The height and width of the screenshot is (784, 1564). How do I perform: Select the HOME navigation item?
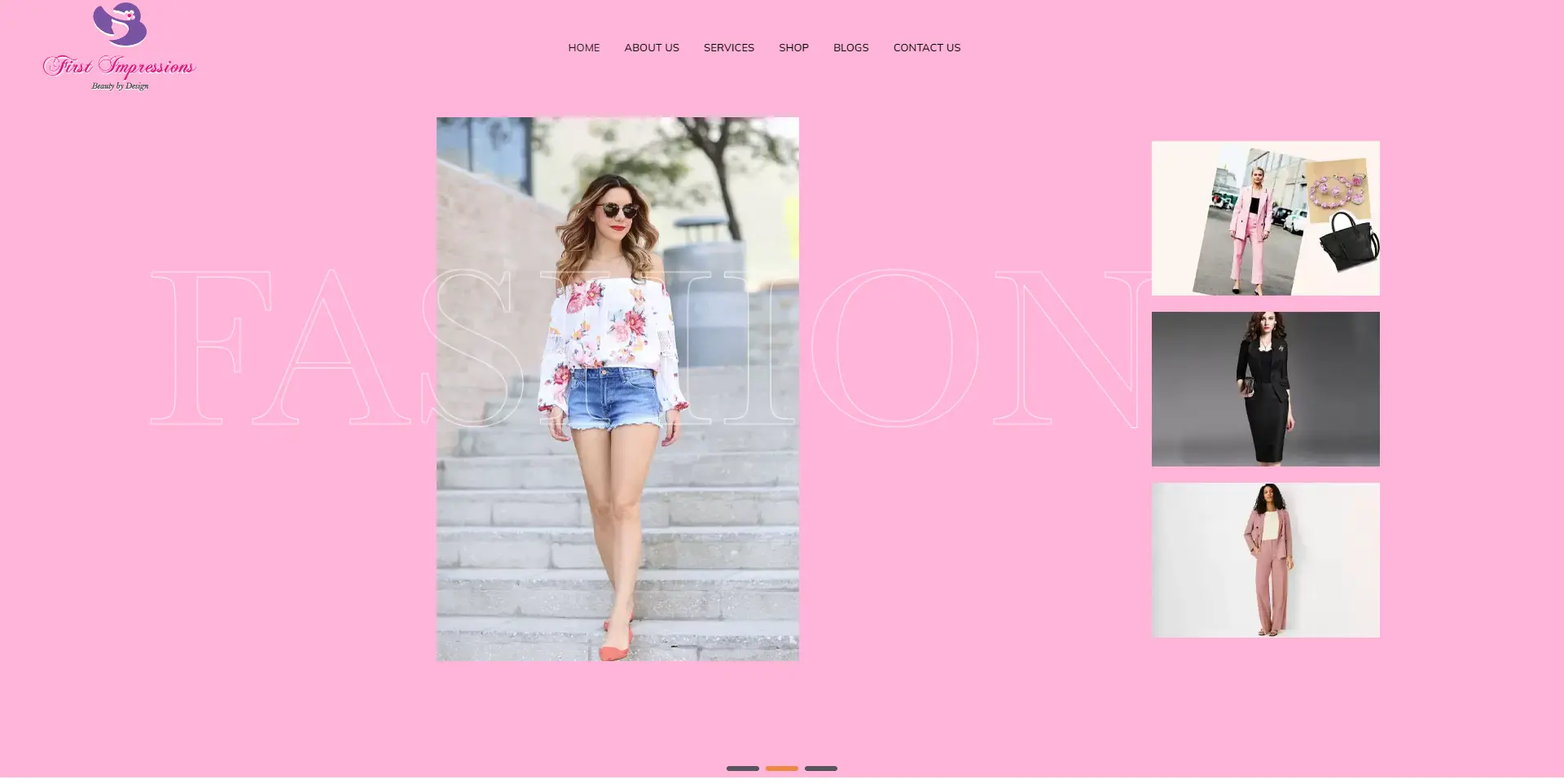point(583,47)
